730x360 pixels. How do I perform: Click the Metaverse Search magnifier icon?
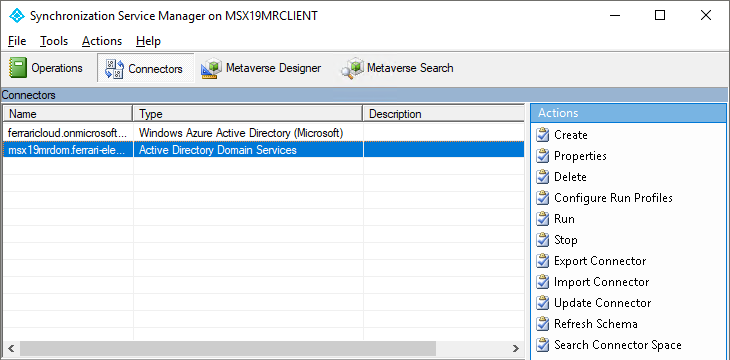pyautogui.click(x=351, y=69)
